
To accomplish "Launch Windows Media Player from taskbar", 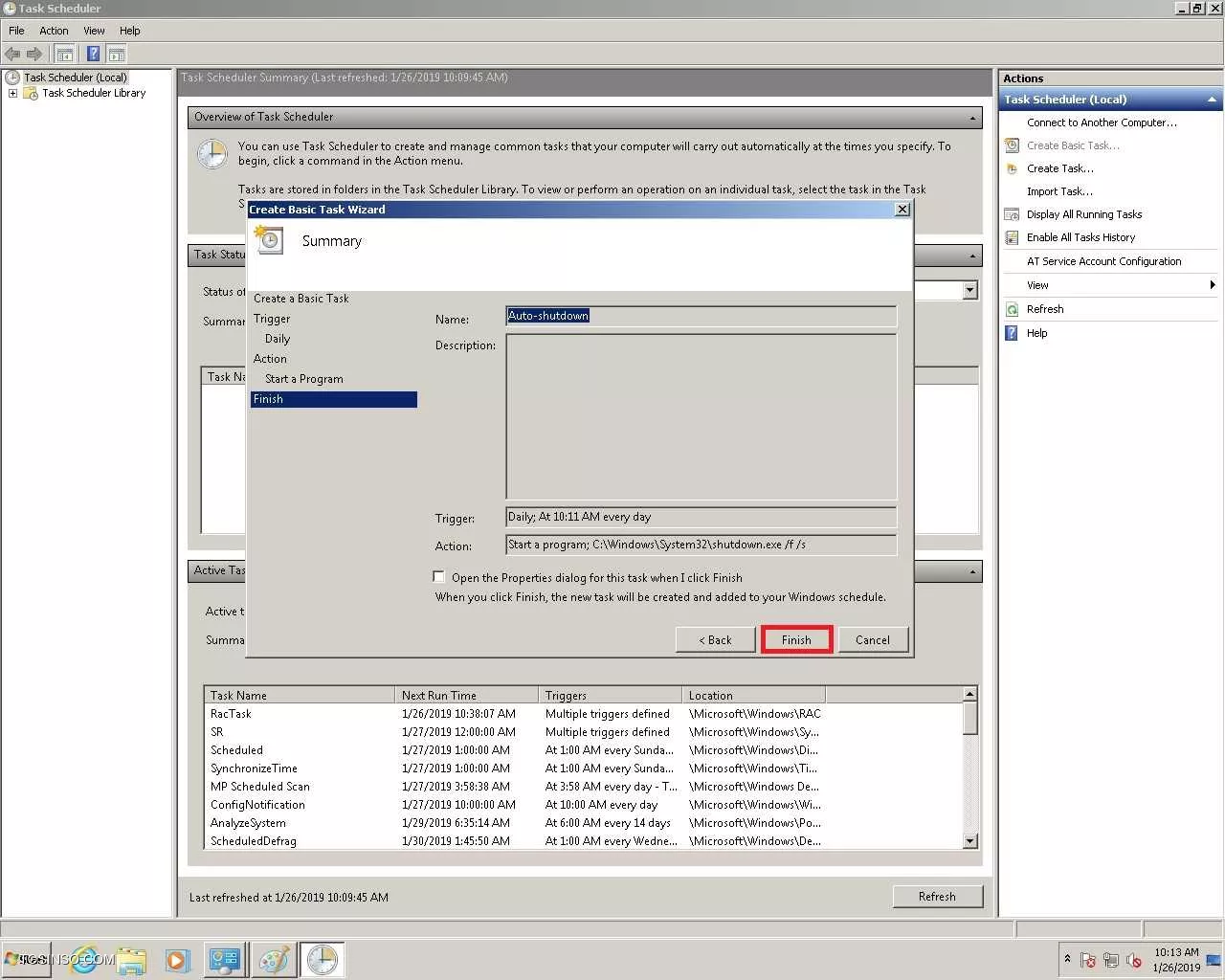I will (x=177, y=959).
